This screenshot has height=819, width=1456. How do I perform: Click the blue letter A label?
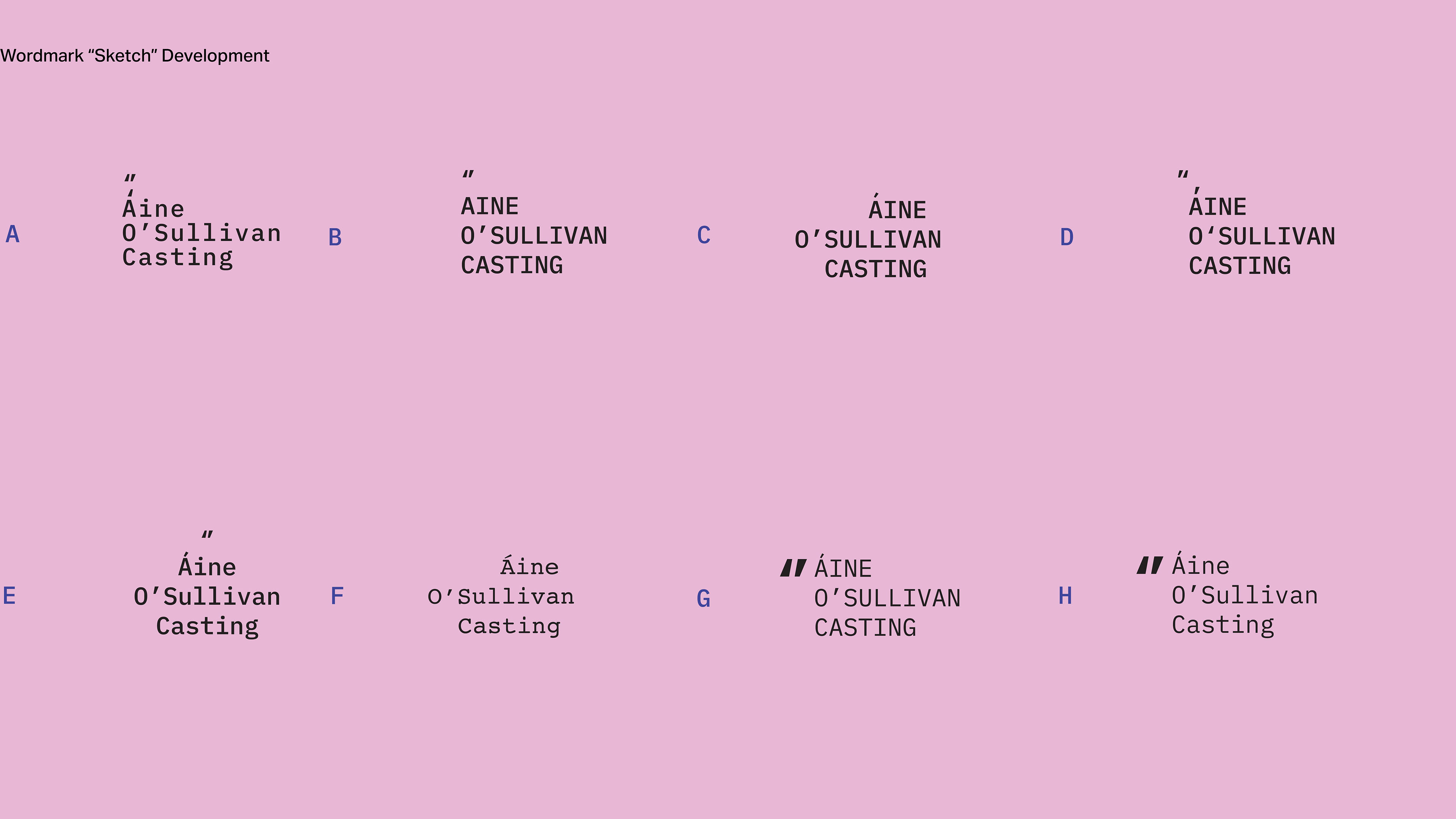click(13, 234)
